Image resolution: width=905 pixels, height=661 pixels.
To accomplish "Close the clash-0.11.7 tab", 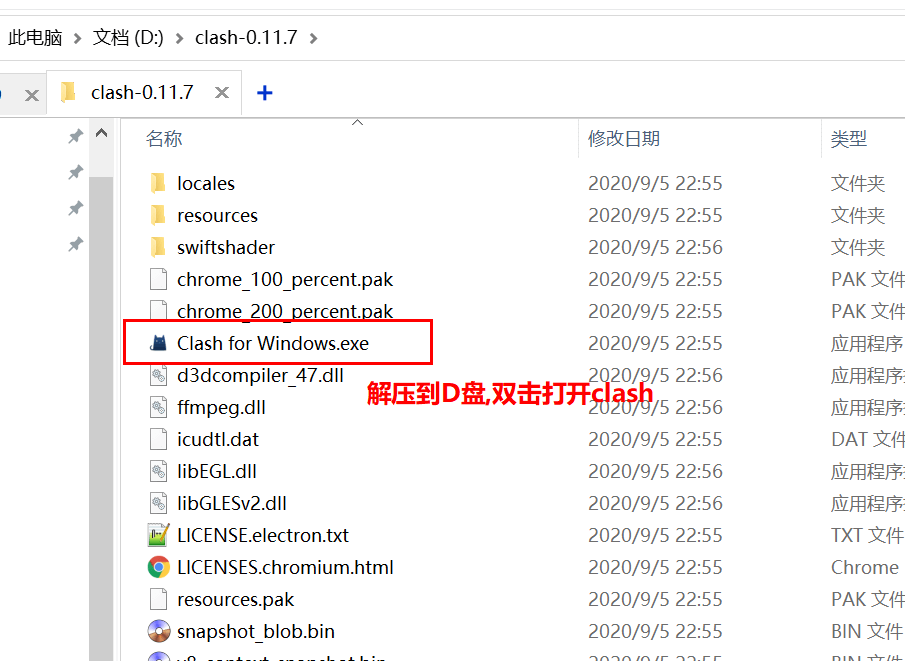I will pyautogui.click(x=222, y=92).
